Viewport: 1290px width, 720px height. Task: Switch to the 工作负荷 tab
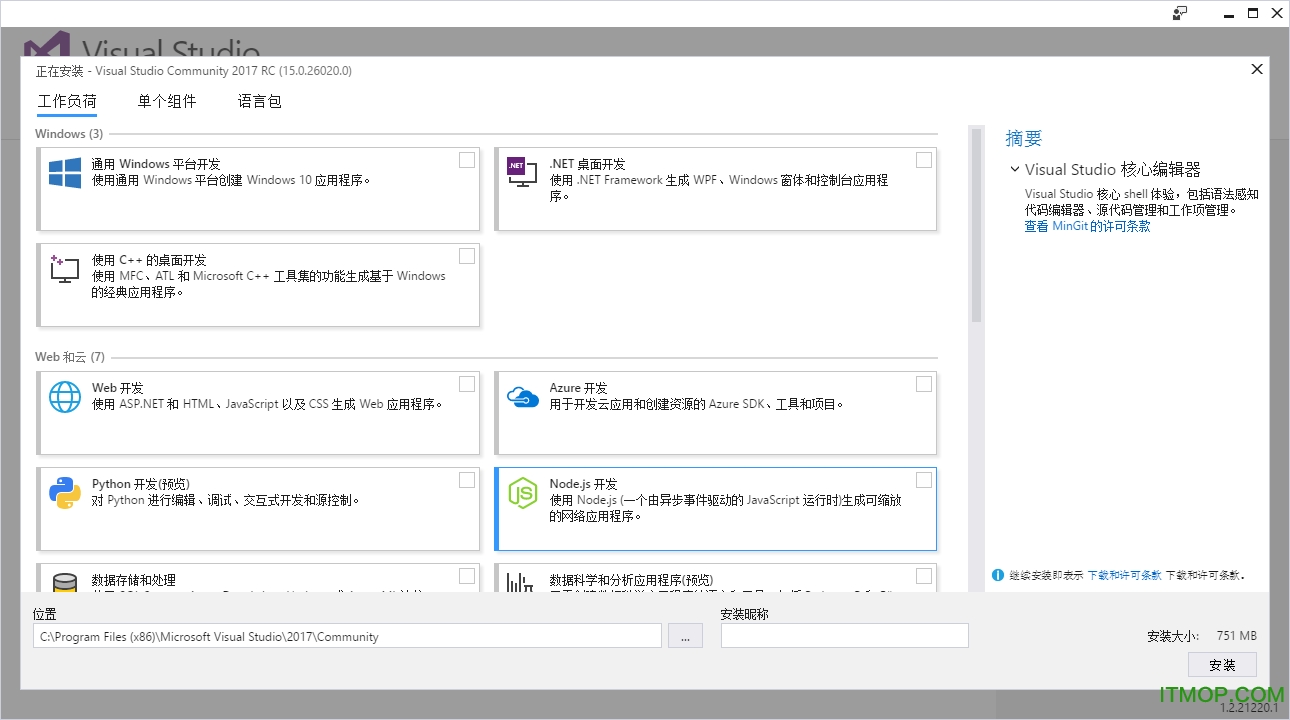pos(67,101)
